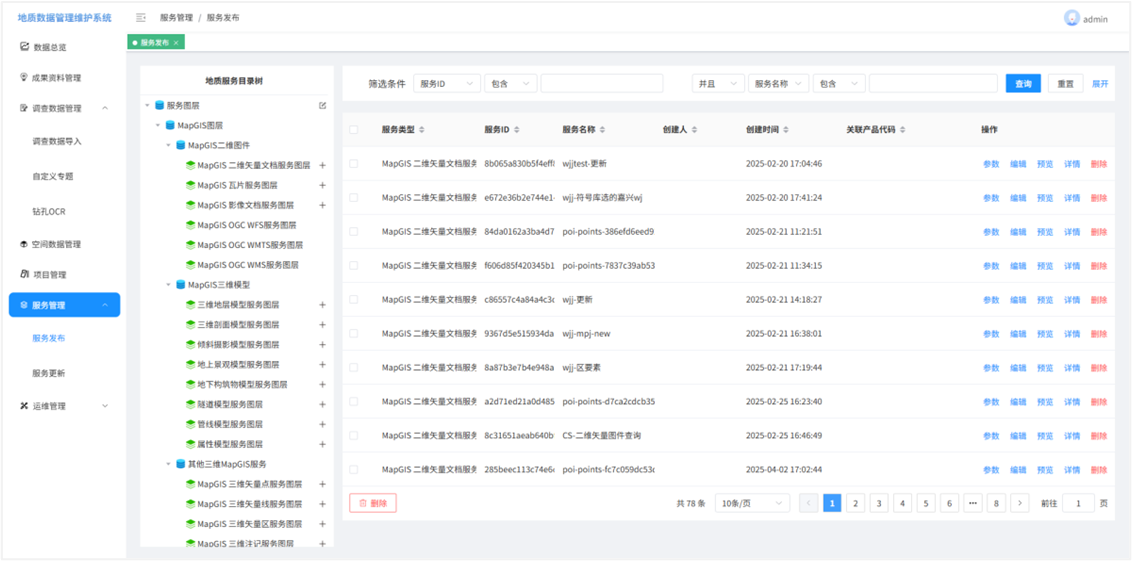Click 删除 for the wjj-区要素 row
The image size is (1132, 561).
1099,368
